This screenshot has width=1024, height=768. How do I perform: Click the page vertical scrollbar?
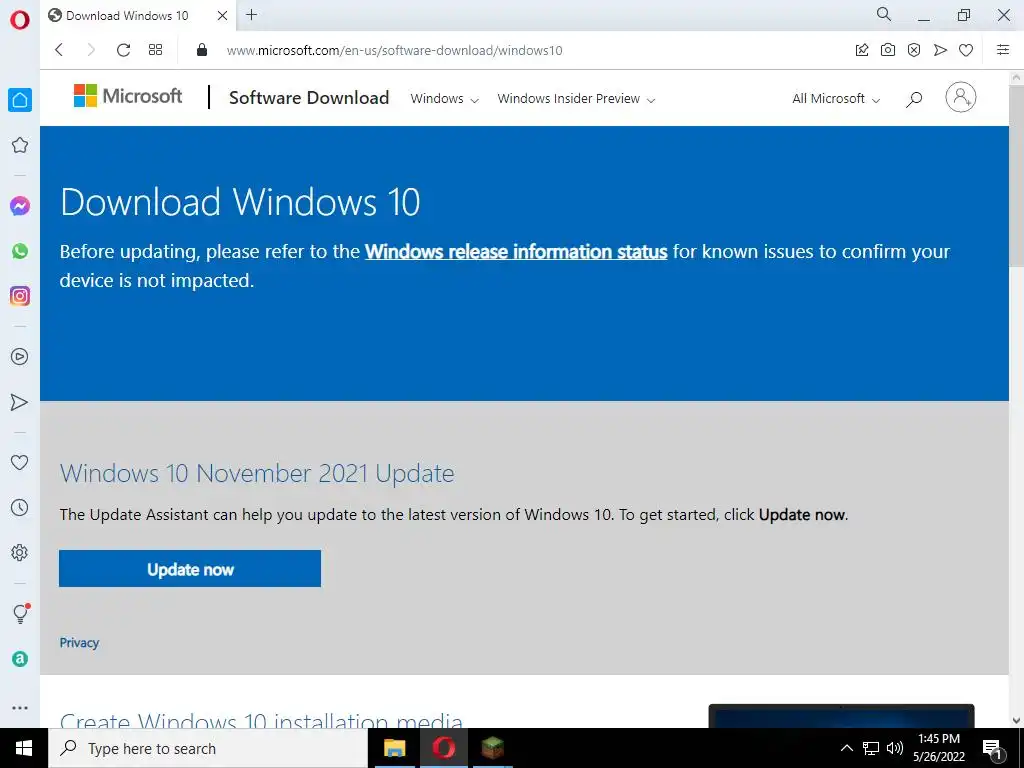tap(1016, 176)
